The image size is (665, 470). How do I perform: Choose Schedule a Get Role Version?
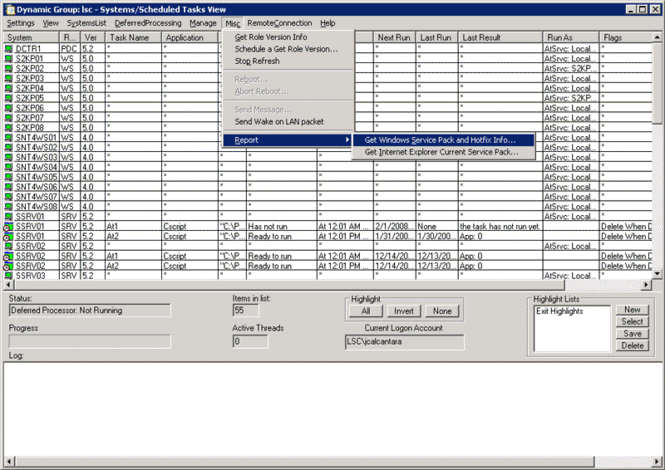pyautogui.click(x=288, y=49)
